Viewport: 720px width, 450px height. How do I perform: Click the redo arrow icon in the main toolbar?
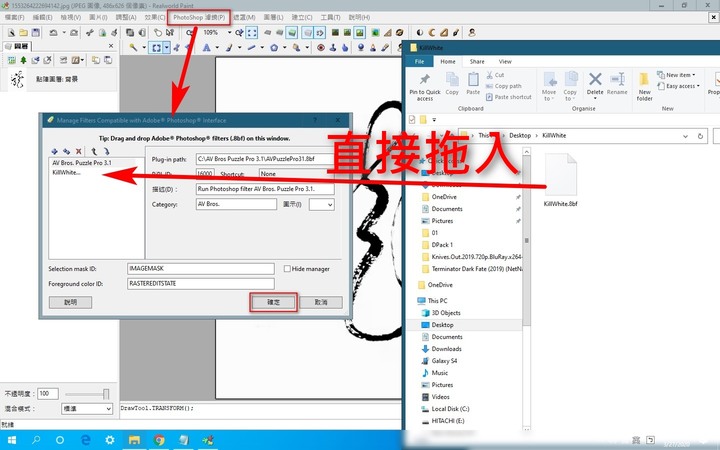click(x=74, y=33)
